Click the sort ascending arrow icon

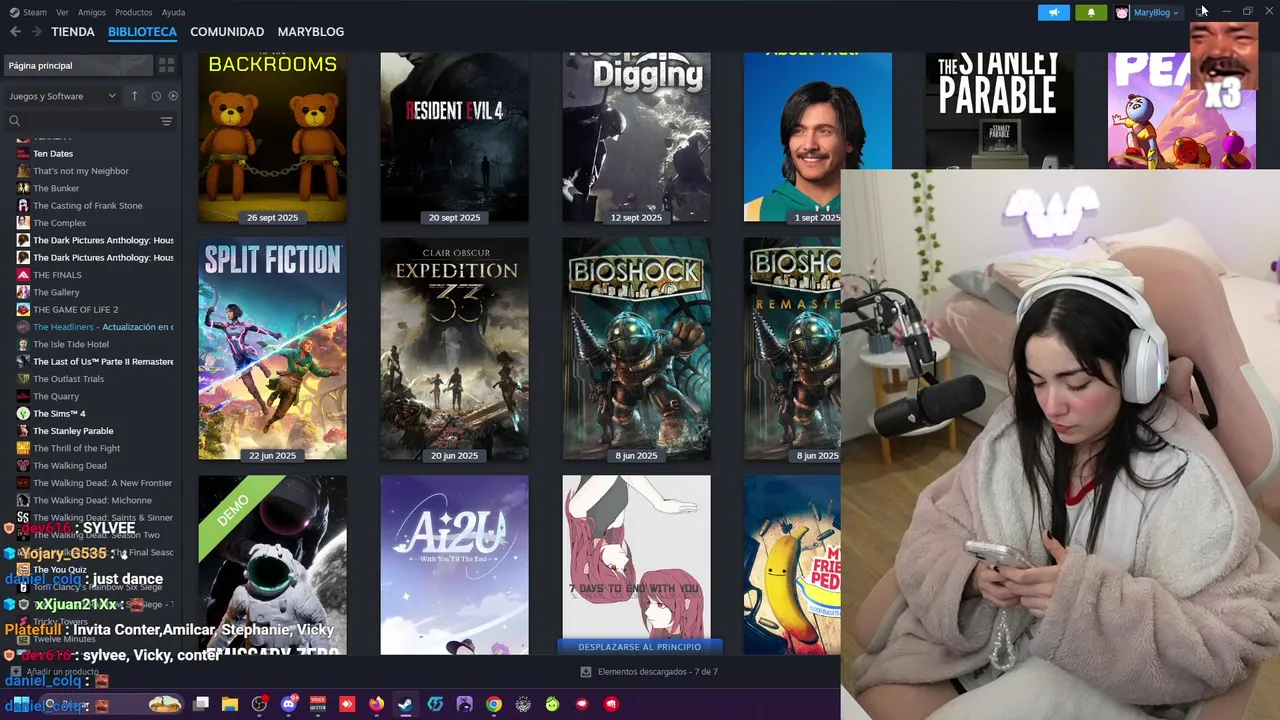(134, 96)
